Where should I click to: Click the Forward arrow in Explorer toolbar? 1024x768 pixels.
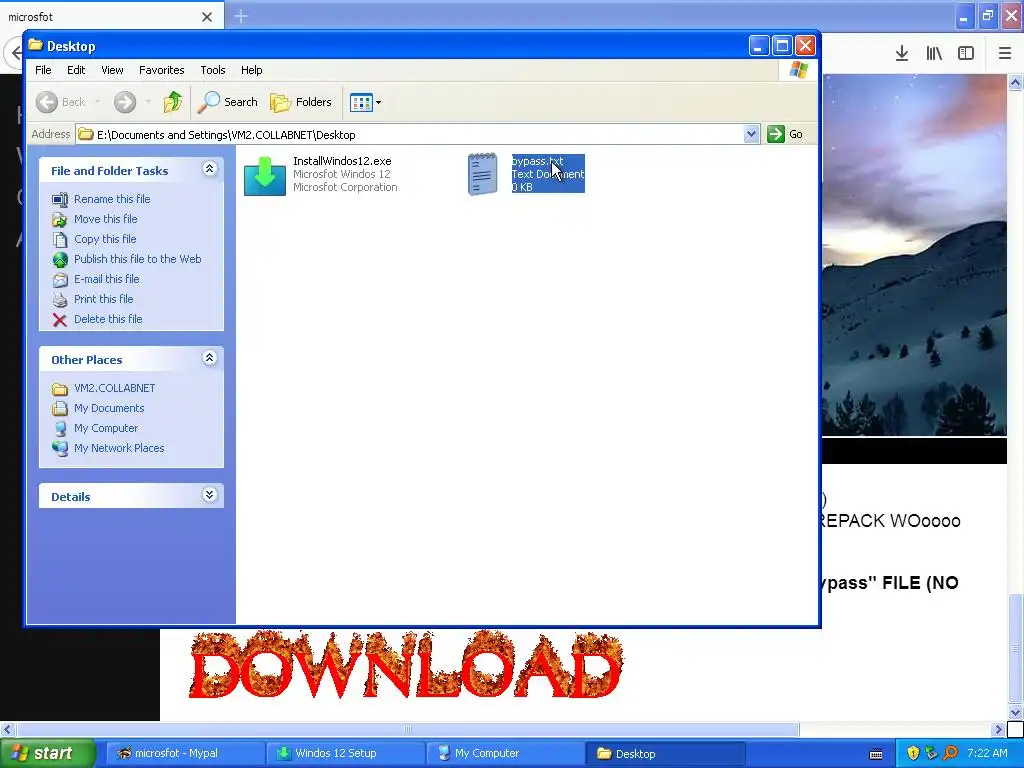tap(125, 102)
